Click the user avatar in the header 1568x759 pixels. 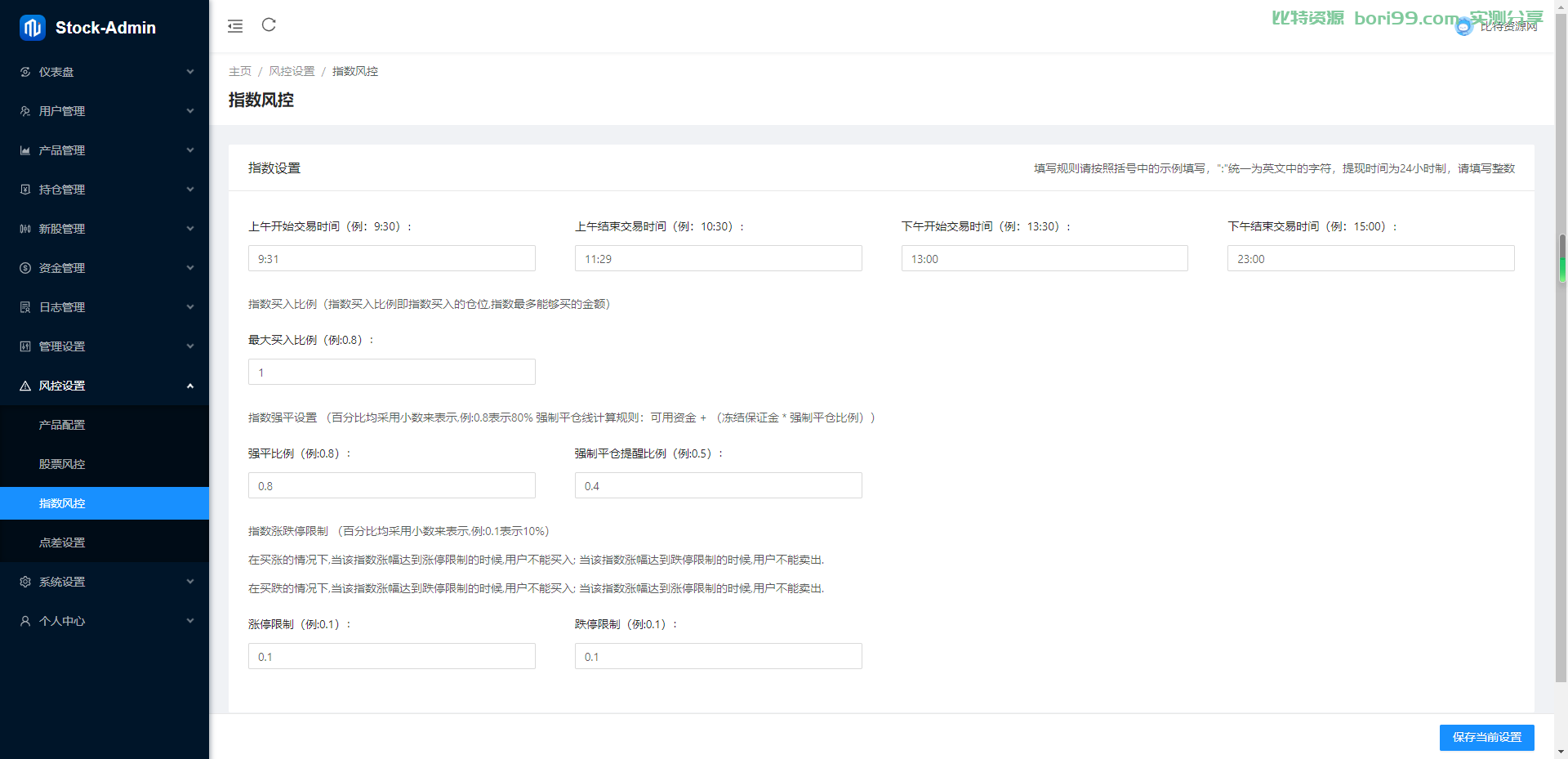click(x=1463, y=27)
